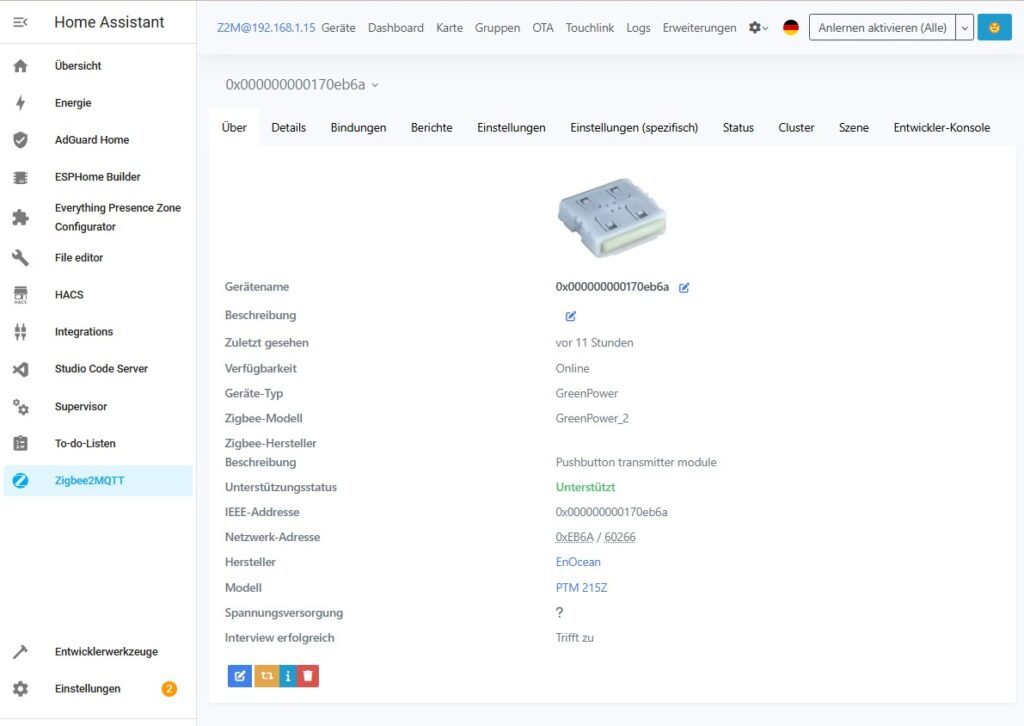
Task: Open the Logs menu item
Action: tap(638, 28)
